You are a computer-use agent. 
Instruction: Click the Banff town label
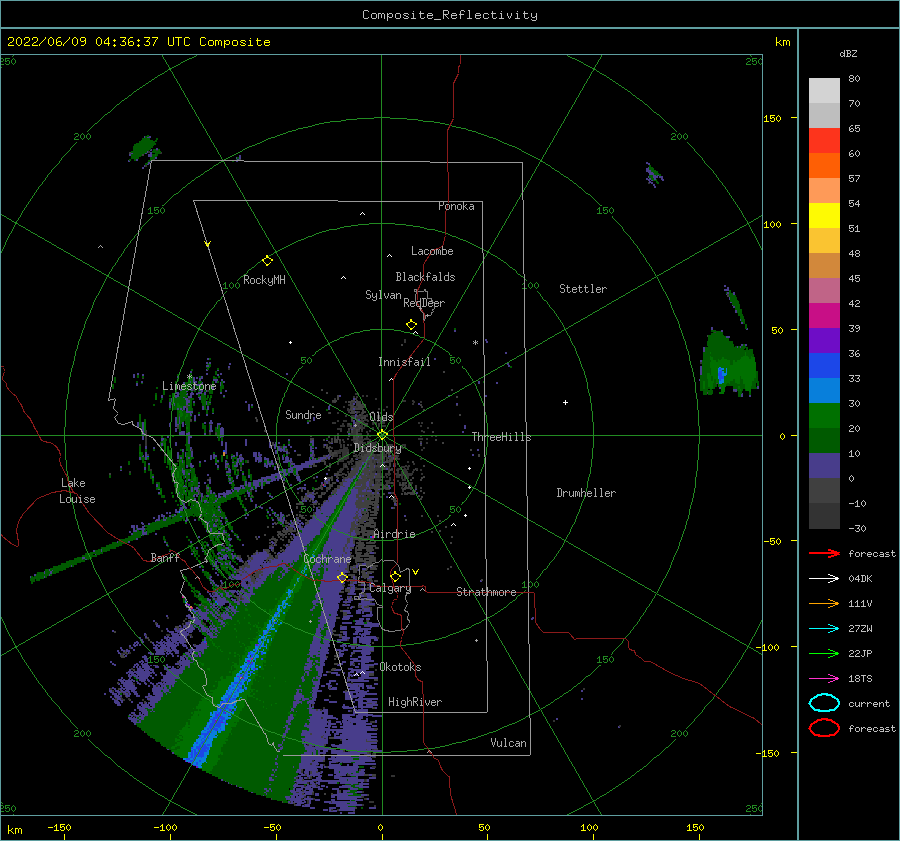(x=165, y=557)
